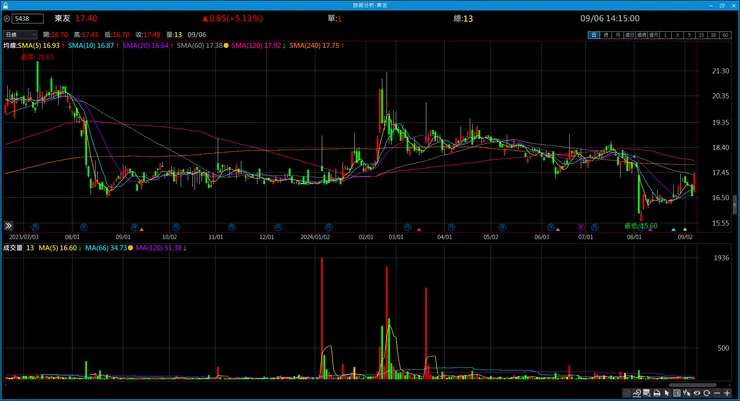
Task: Select the 1-minute timeframe button
Action: pos(665,35)
